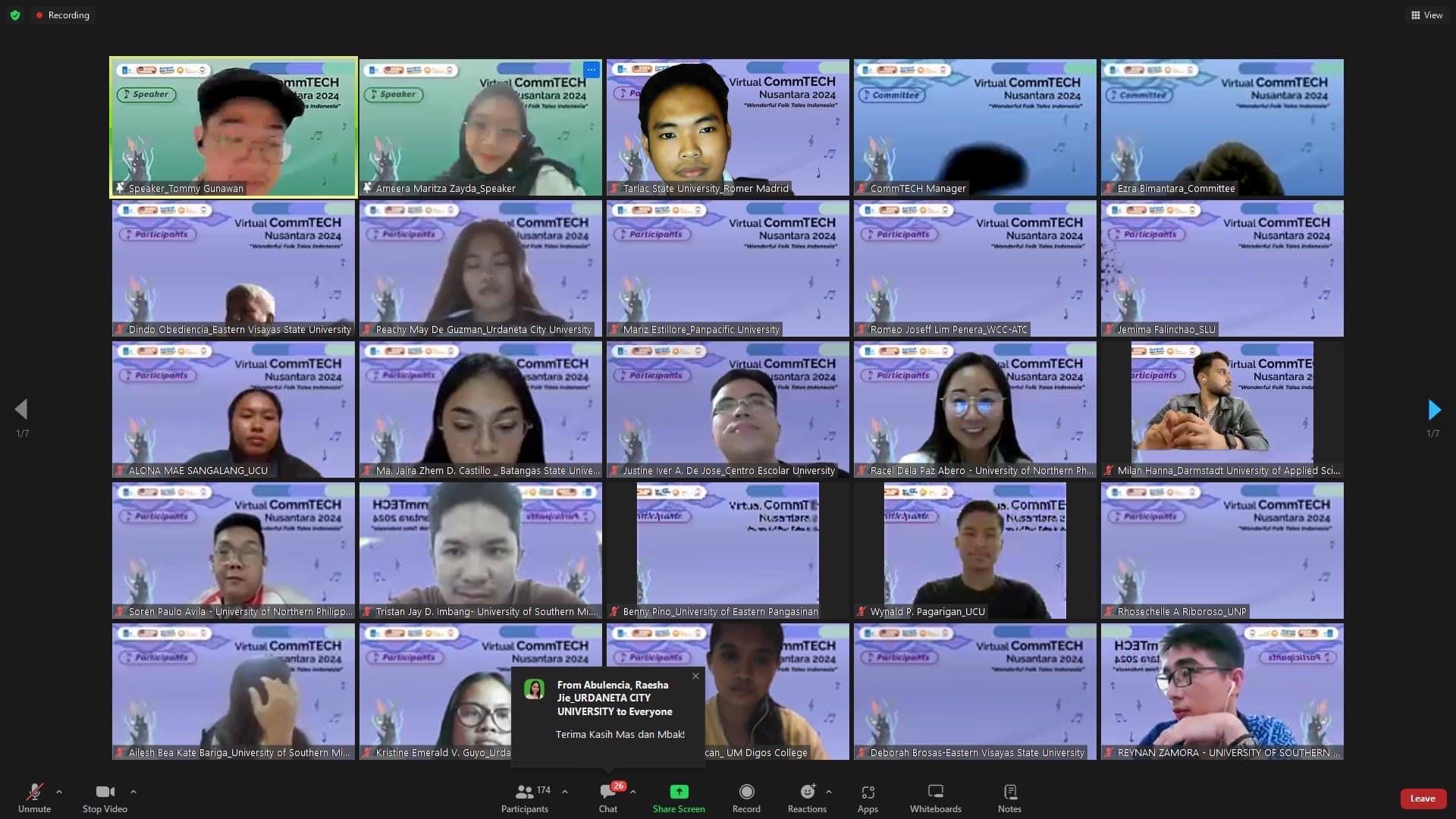Click the red Leave button

click(x=1422, y=799)
